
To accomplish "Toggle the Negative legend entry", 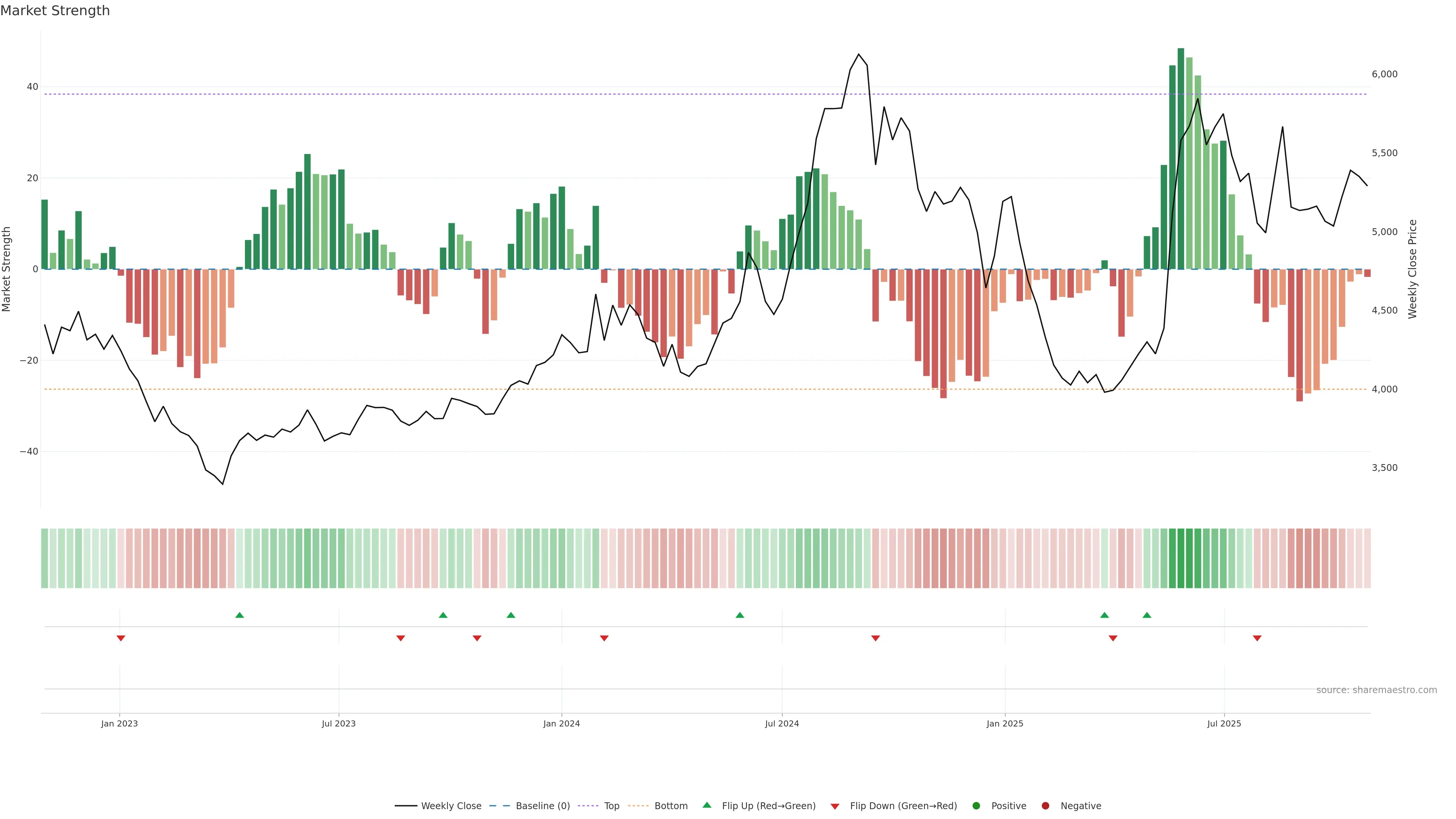I will pyautogui.click(x=1080, y=806).
